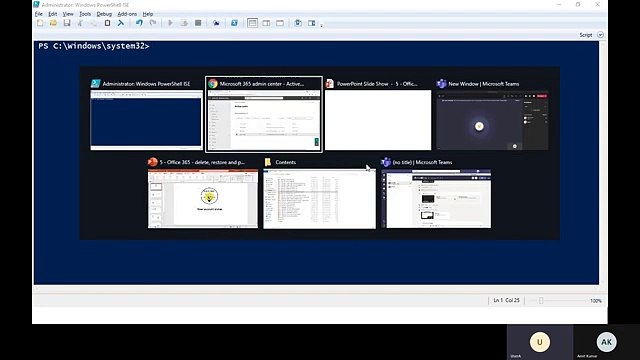Viewport: 640px width, 360px height.
Task: Click the Script label near the chevron
Action: coord(586,35)
